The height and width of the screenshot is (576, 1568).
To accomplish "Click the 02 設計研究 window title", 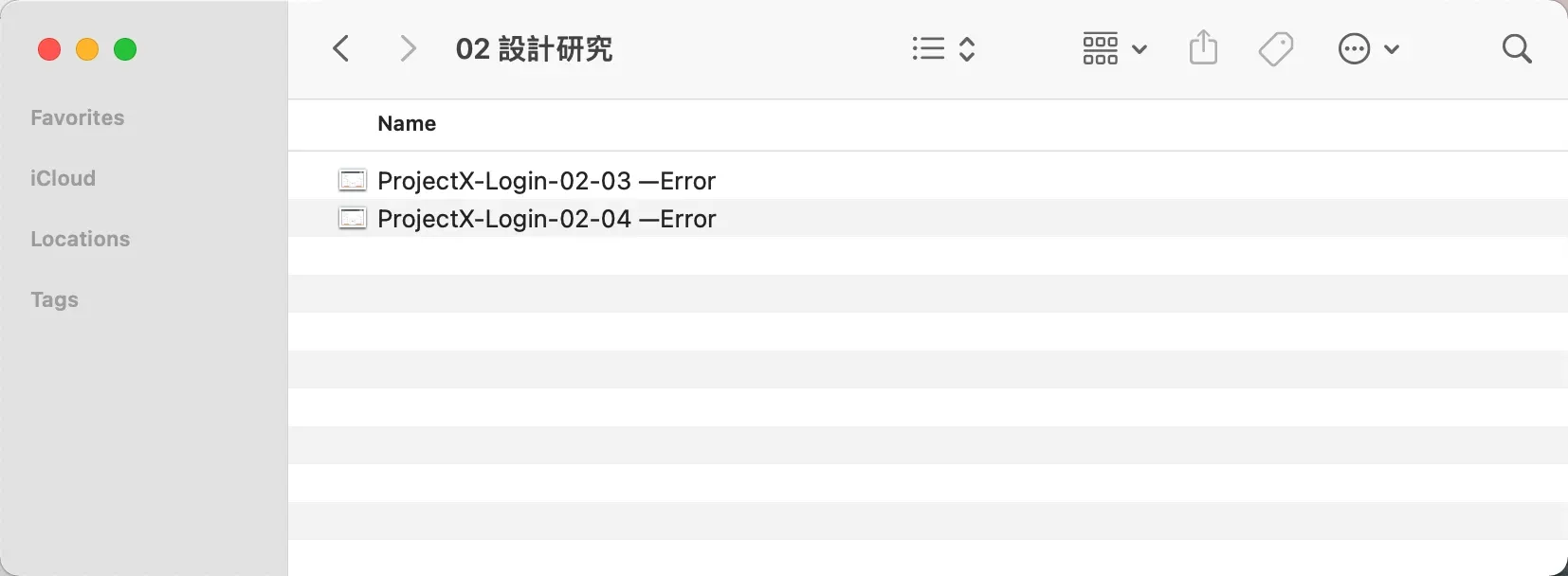I will tap(534, 48).
